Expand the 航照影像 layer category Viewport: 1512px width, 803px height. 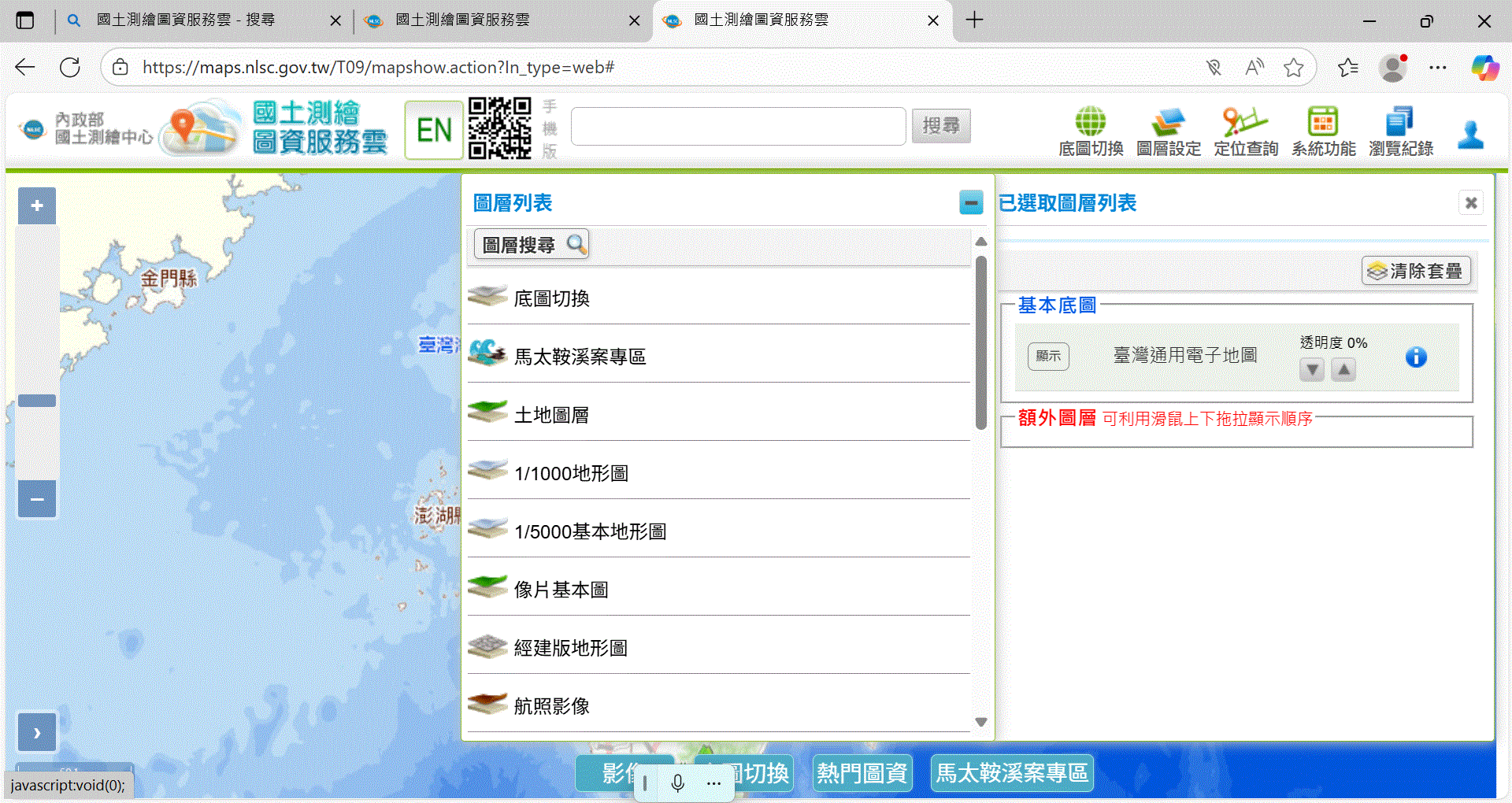[551, 705]
